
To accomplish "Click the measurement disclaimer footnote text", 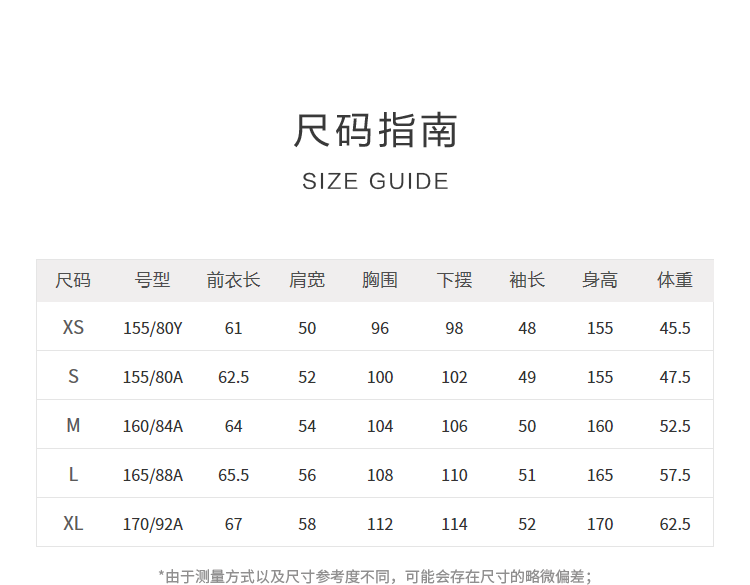I will [x=375, y=575].
